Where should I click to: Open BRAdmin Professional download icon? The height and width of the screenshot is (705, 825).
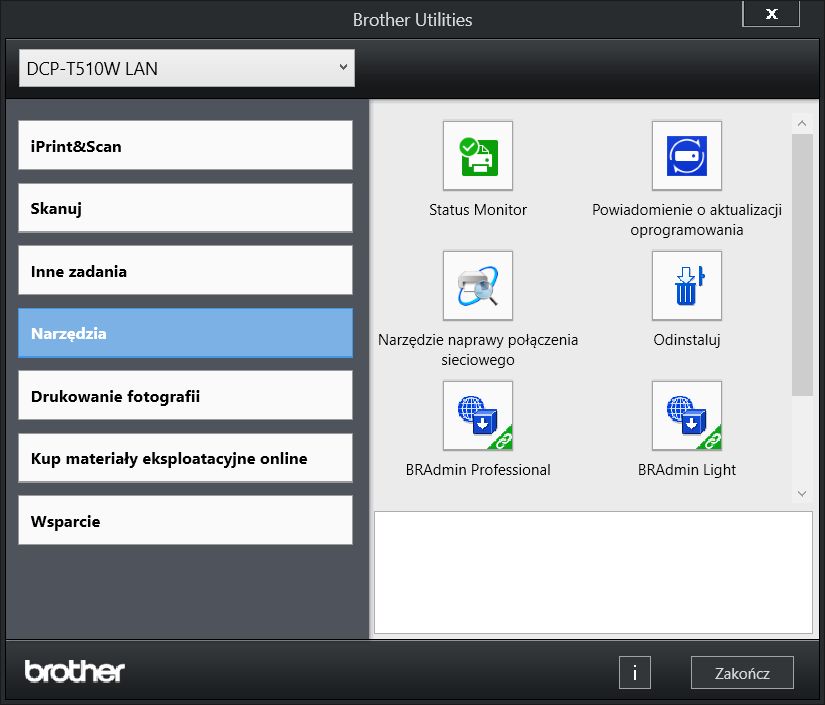(478, 416)
